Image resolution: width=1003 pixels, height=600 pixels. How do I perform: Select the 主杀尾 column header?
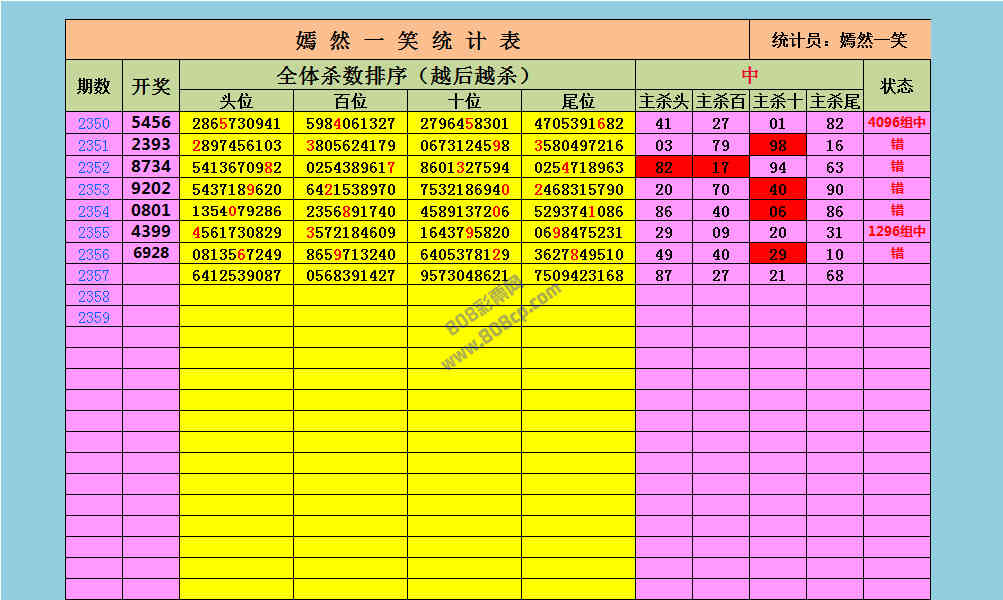click(x=835, y=101)
